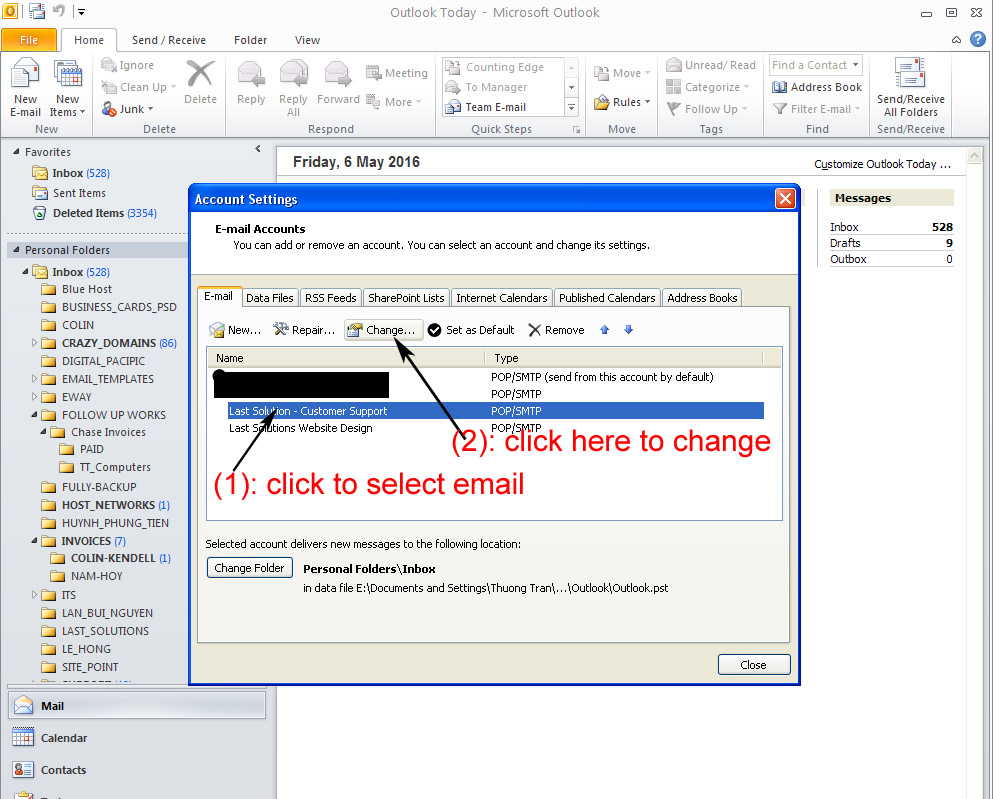Click the Change Folder button
993x799 pixels.
click(249, 568)
